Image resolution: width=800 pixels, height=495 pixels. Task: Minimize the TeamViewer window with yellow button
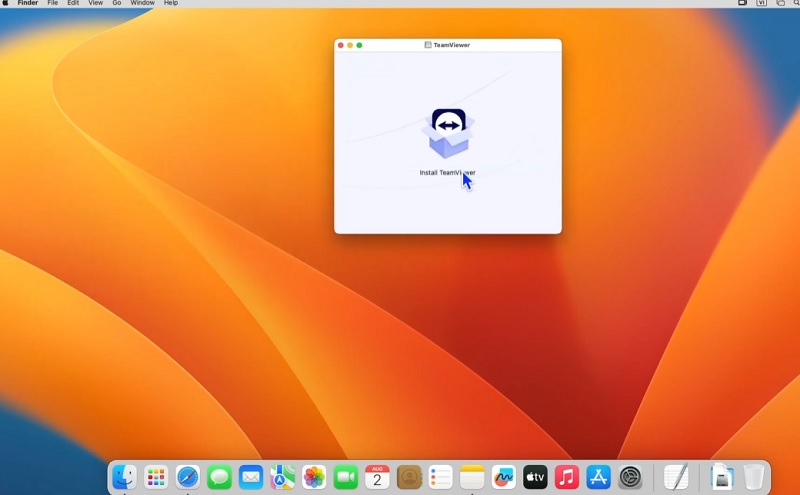coord(350,45)
